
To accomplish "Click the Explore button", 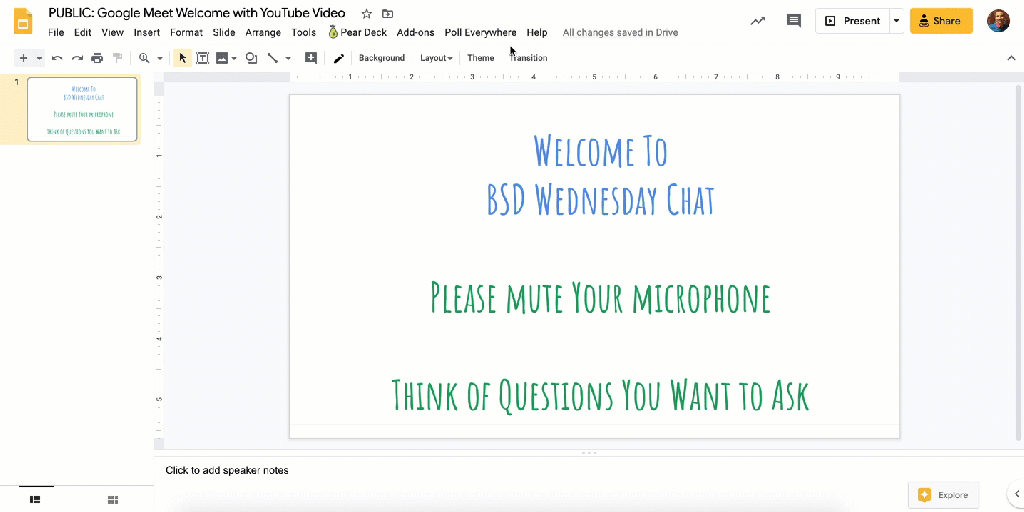I will point(943,495).
